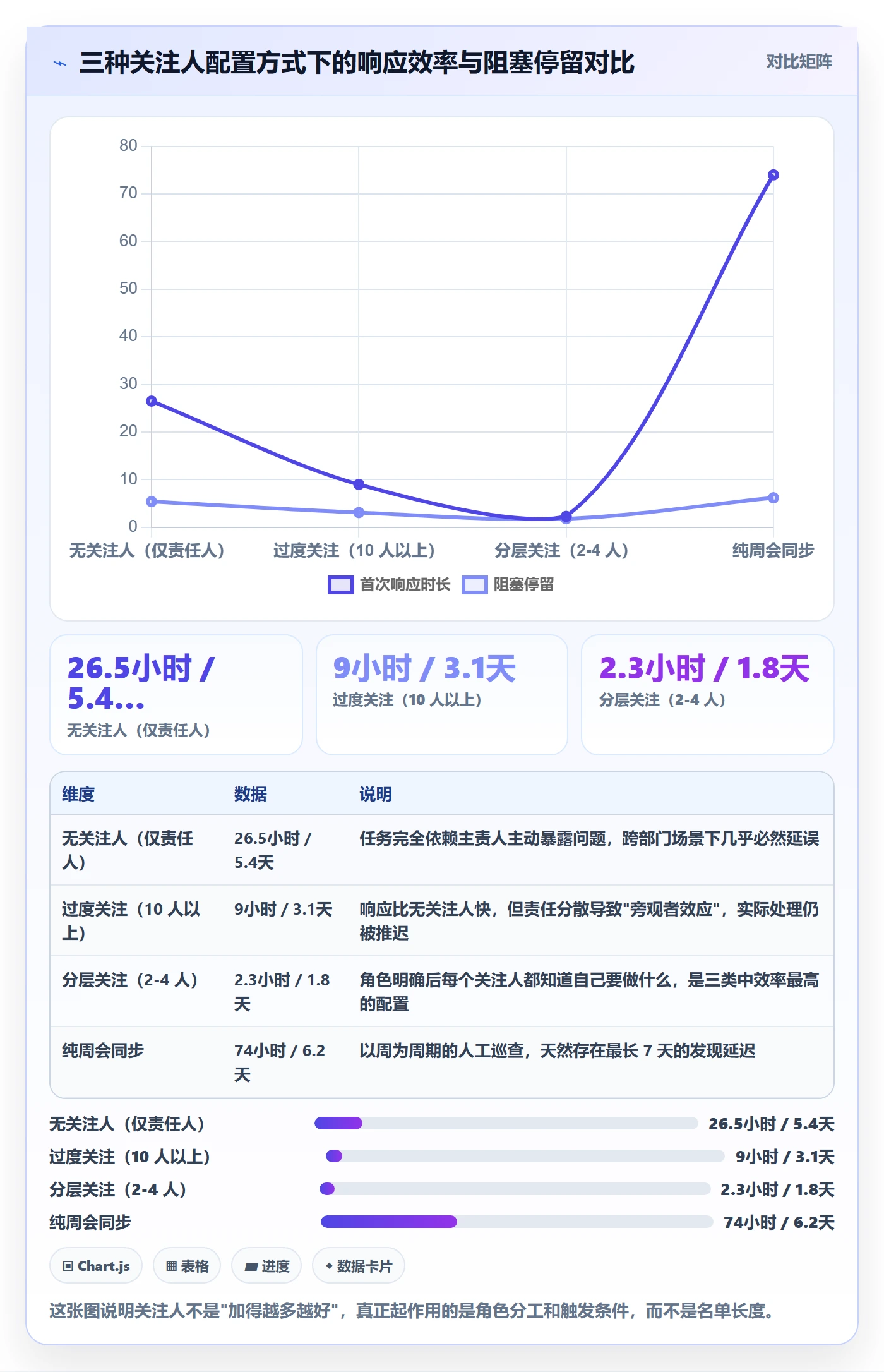Click the 2.3小时 / 1.8天 table cell
Viewport: 884px width, 1372px height.
click(x=282, y=992)
